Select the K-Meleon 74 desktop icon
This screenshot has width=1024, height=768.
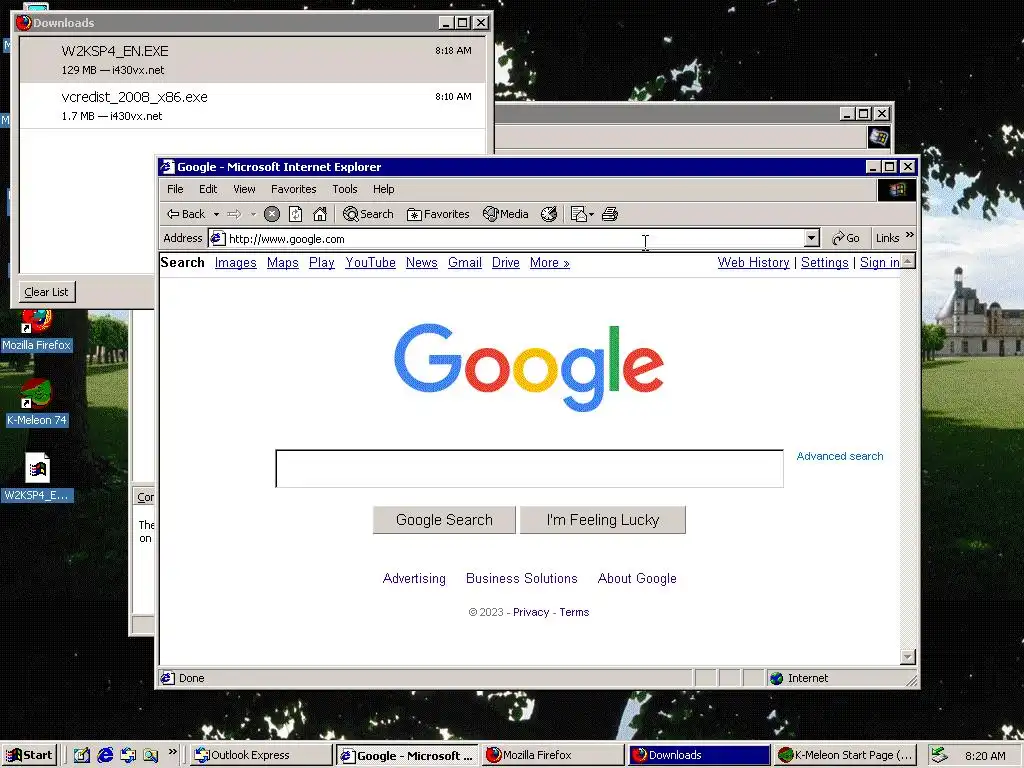(37, 403)
